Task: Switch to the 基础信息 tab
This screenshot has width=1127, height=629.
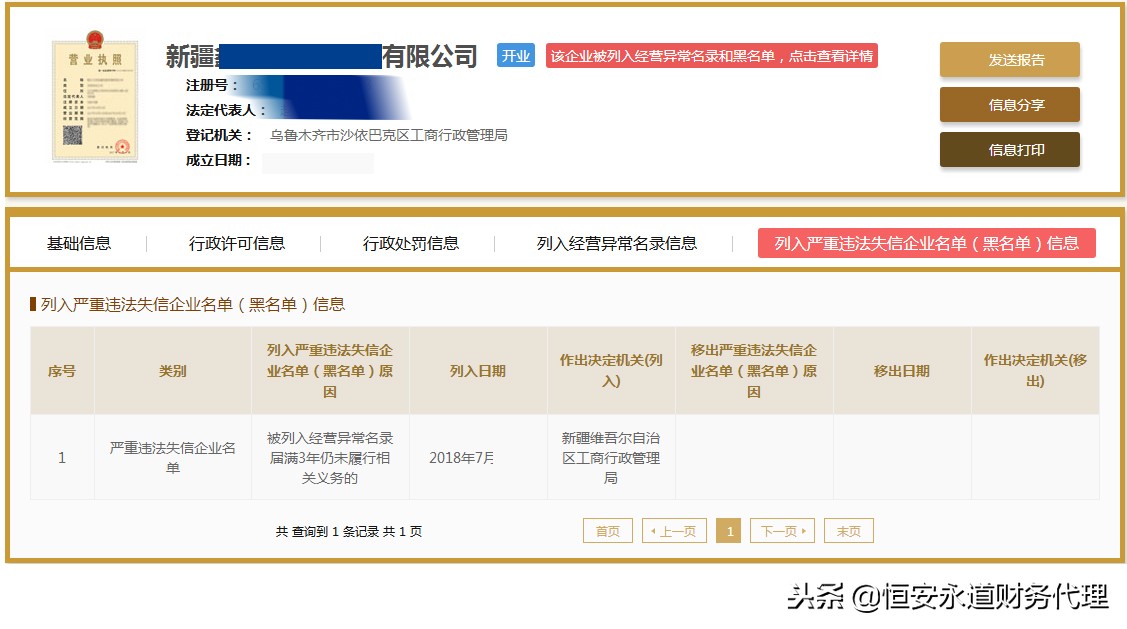Action: (x=80, y=242)
